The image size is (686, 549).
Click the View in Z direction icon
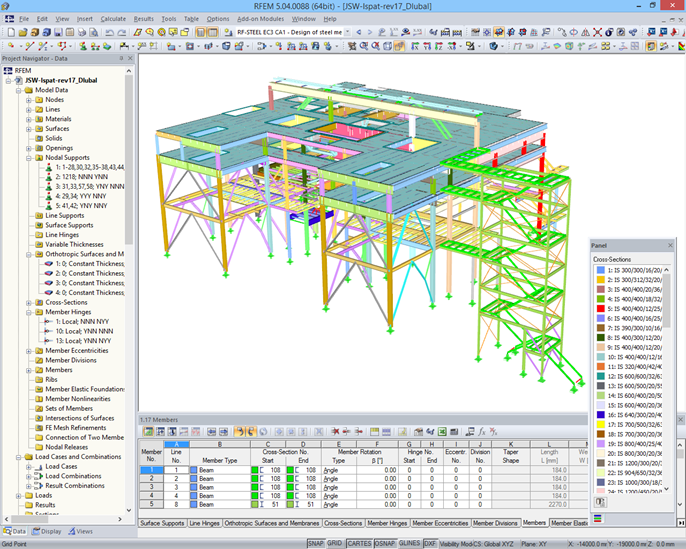coord(438,46)
